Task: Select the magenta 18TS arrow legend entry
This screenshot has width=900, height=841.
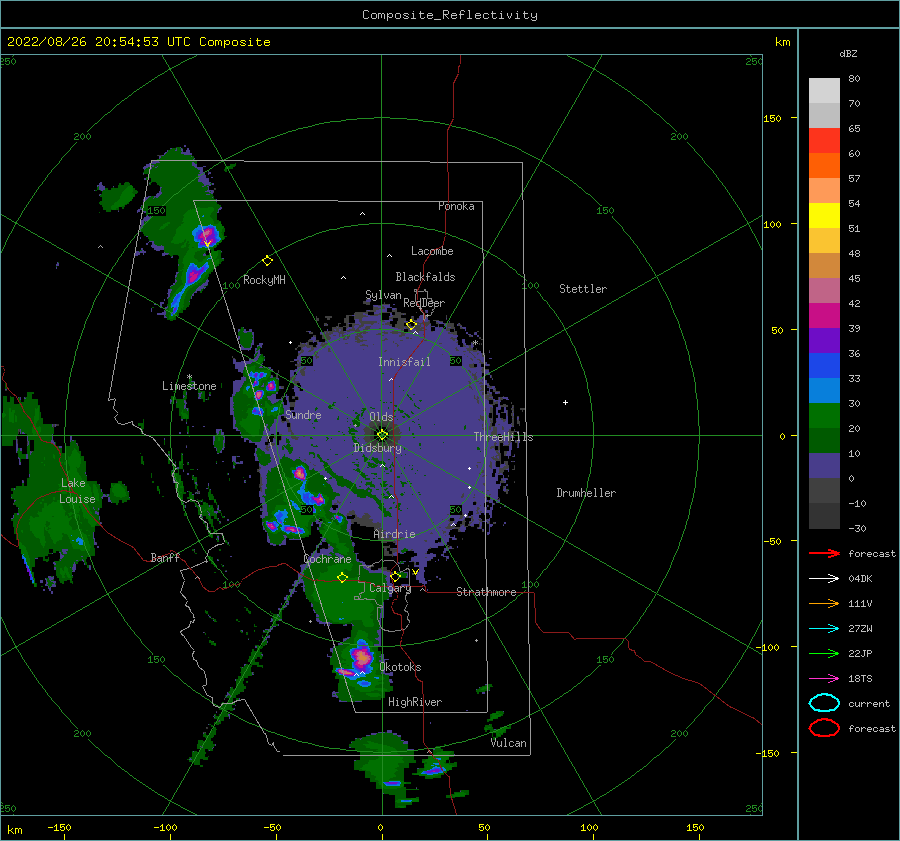Action: click(824, 679)
